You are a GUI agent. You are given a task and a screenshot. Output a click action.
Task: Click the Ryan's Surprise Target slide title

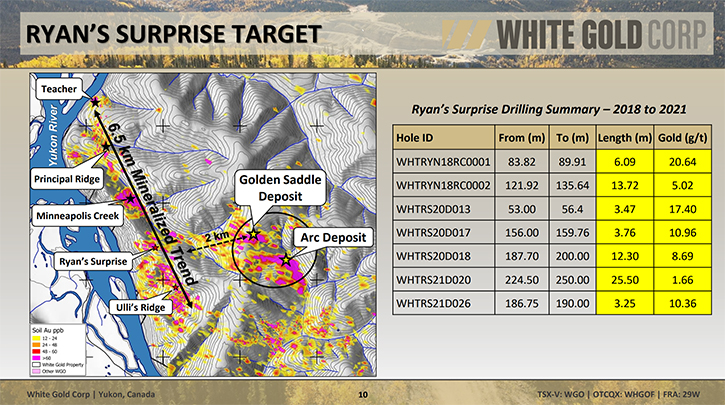pyautogui.click(x=173, y=35)
